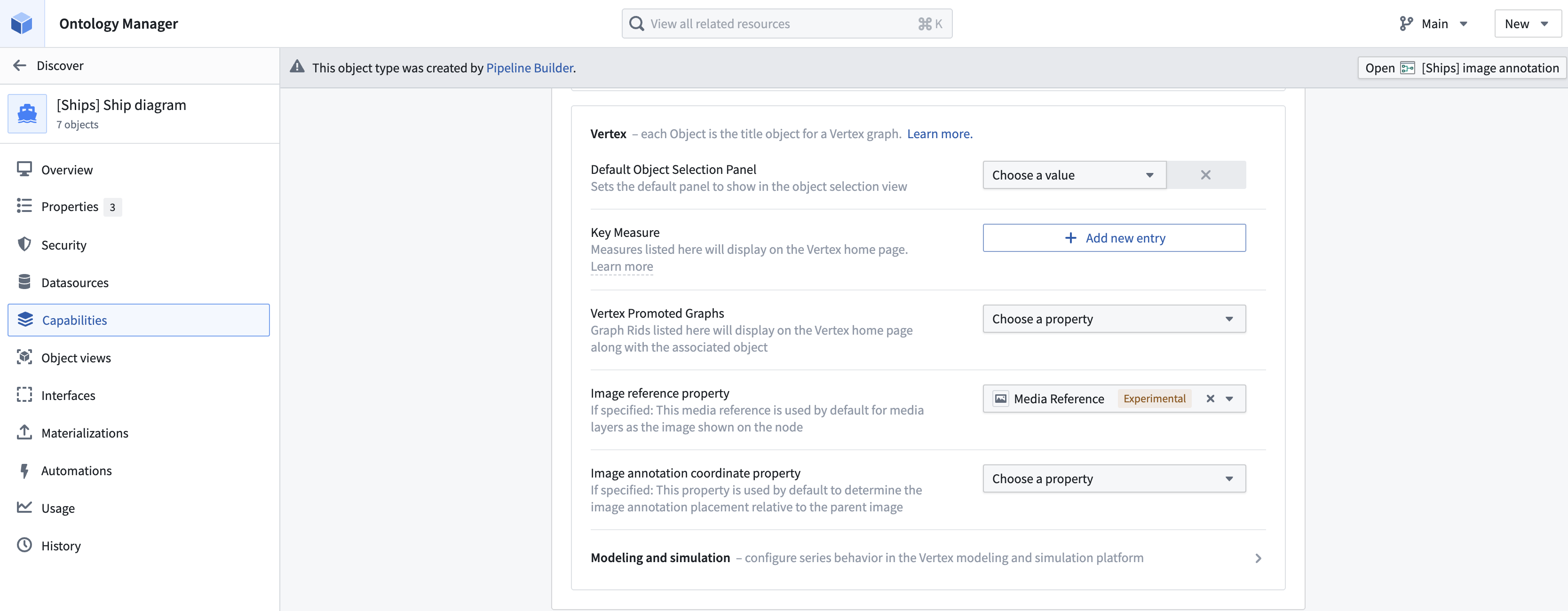Remove the Media Reference selection
Image resolution: width=1568 pixels, height=611 pixels.
(x=1210, y=399)
